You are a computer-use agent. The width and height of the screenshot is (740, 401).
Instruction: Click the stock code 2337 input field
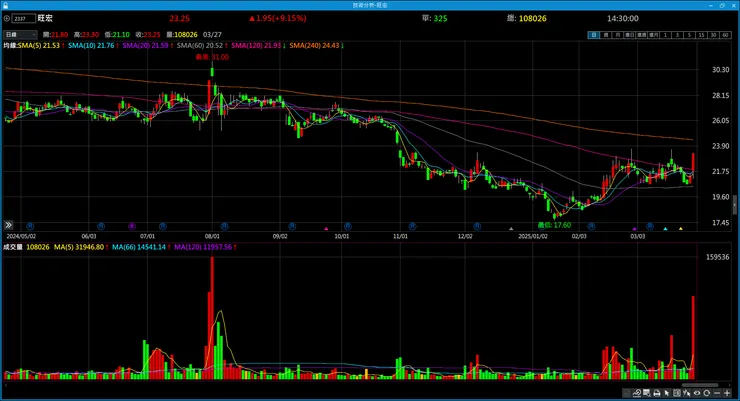click(x=24, y=18)
